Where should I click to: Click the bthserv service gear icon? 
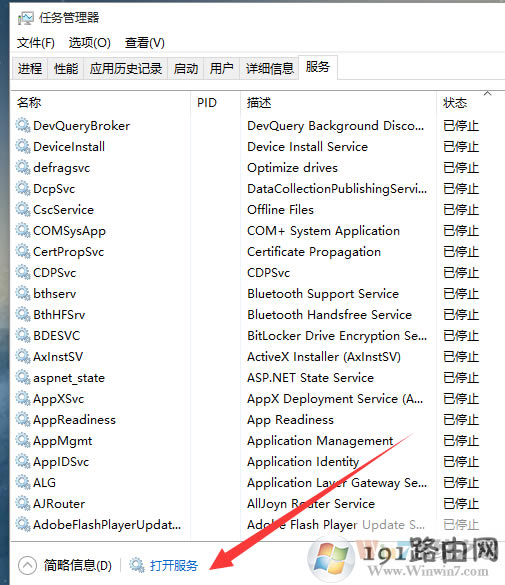23,294
